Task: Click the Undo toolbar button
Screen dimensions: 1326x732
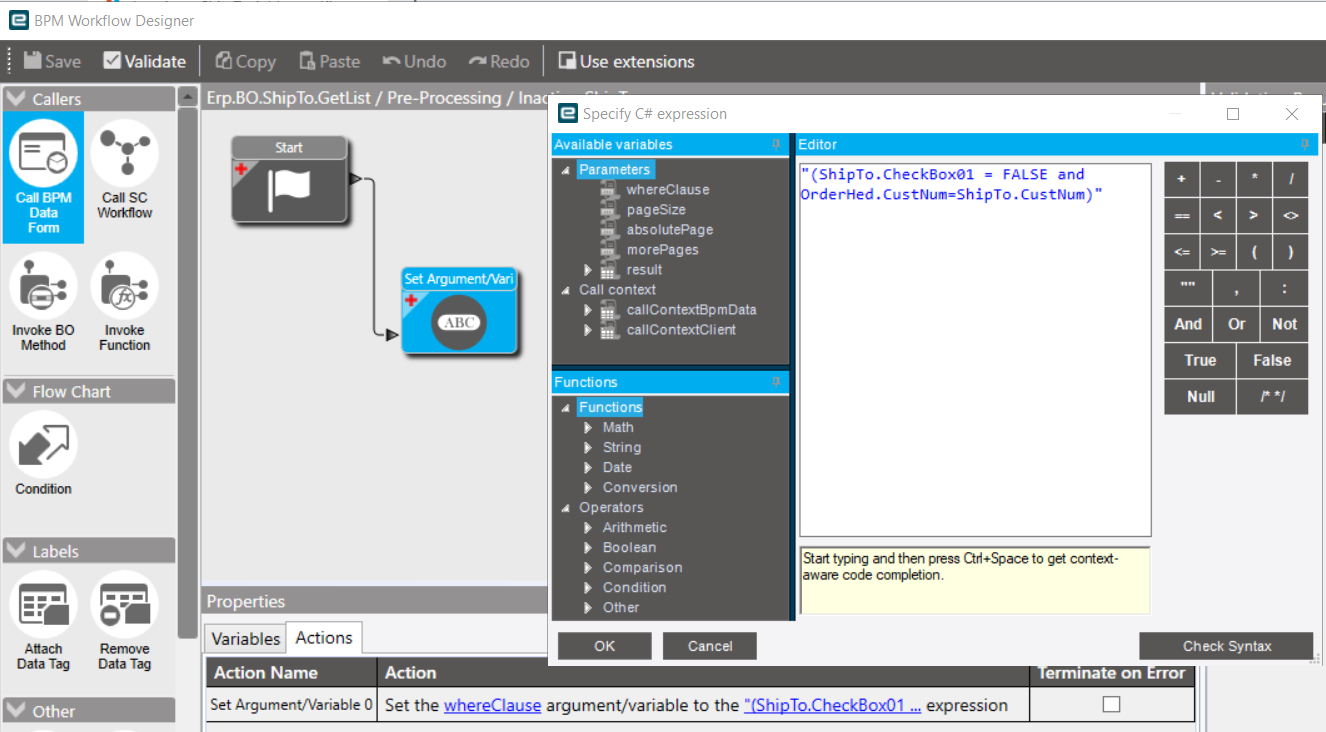Action: coord(414,61)
